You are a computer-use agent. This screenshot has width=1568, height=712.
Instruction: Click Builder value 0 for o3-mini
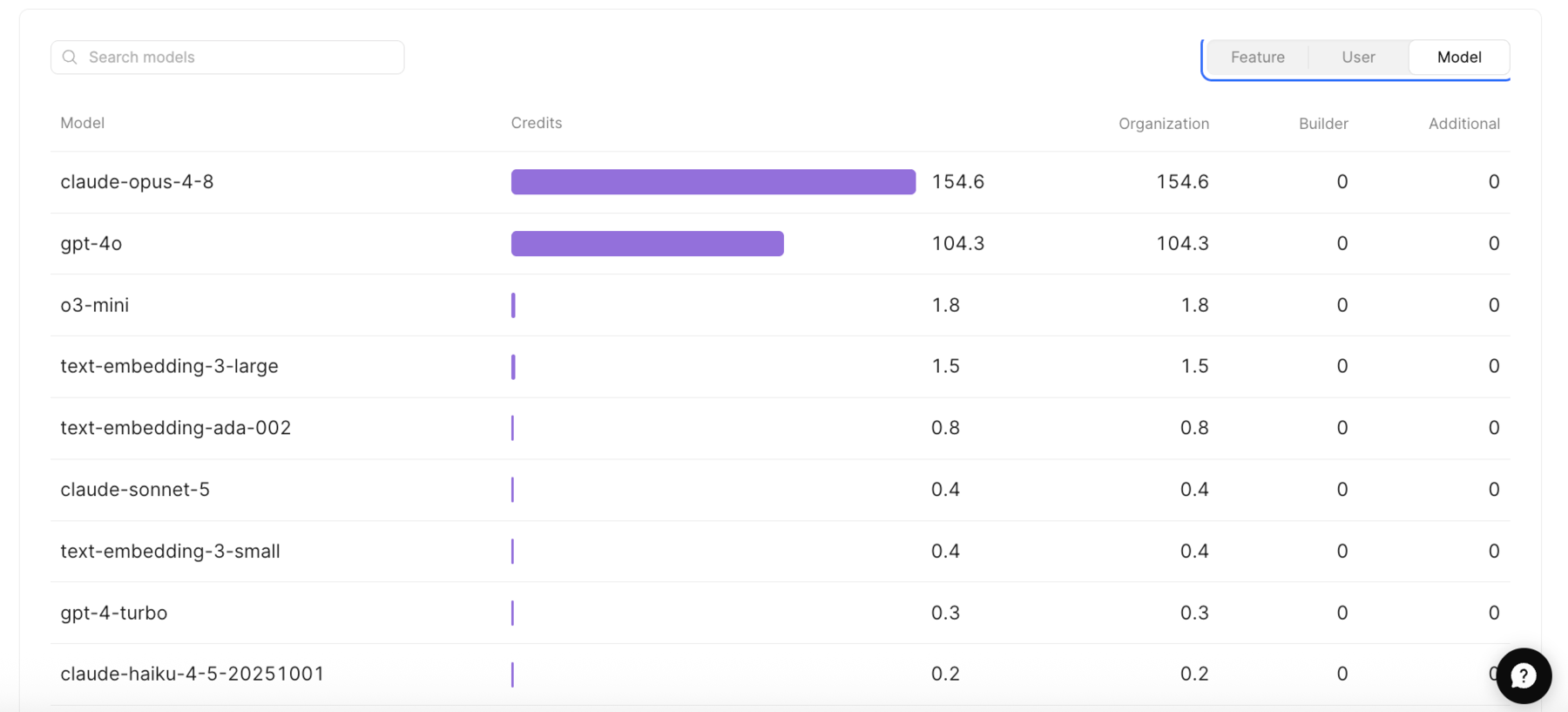pos(1342,305)
